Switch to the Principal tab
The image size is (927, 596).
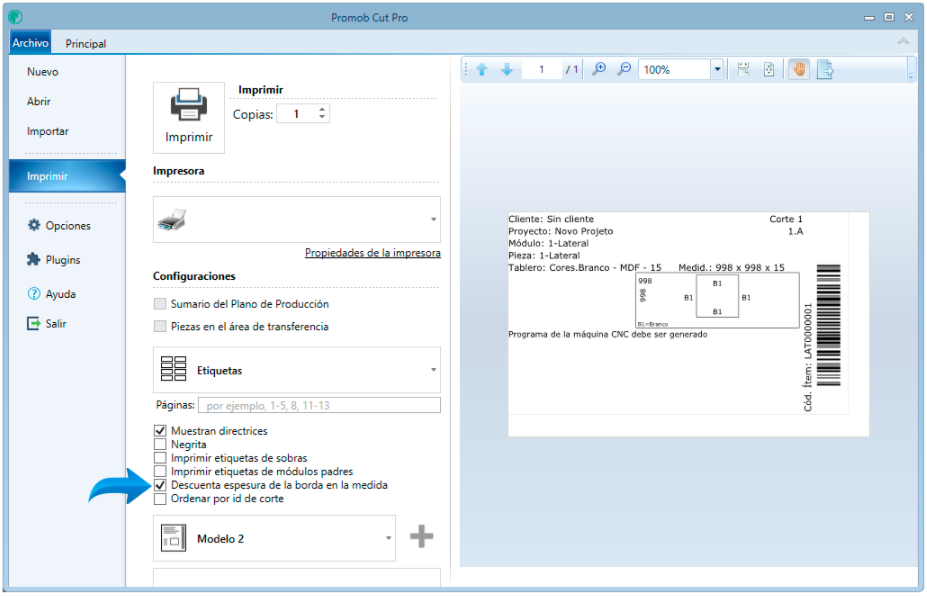click(x=86, y=43)
